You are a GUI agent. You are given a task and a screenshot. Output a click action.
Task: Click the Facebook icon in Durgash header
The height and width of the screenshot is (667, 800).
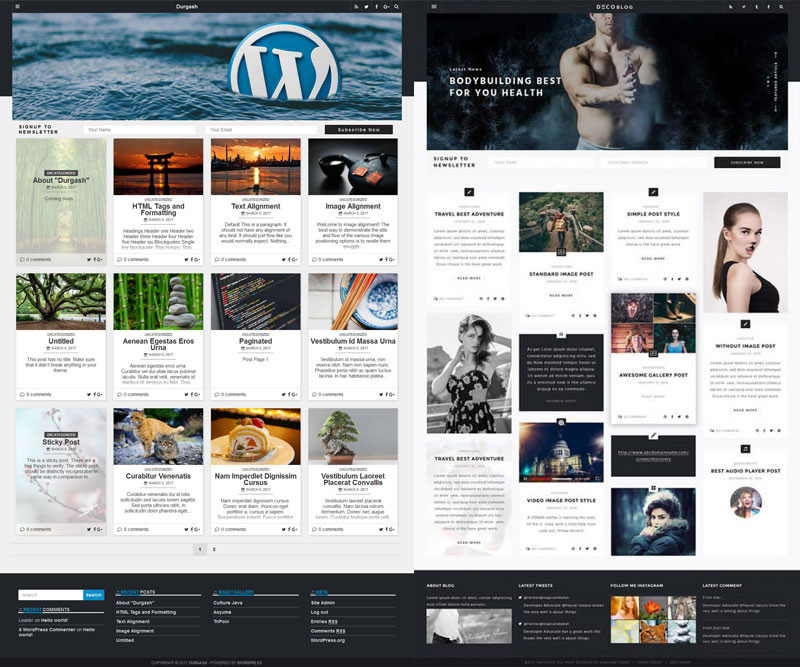(377, 7)
